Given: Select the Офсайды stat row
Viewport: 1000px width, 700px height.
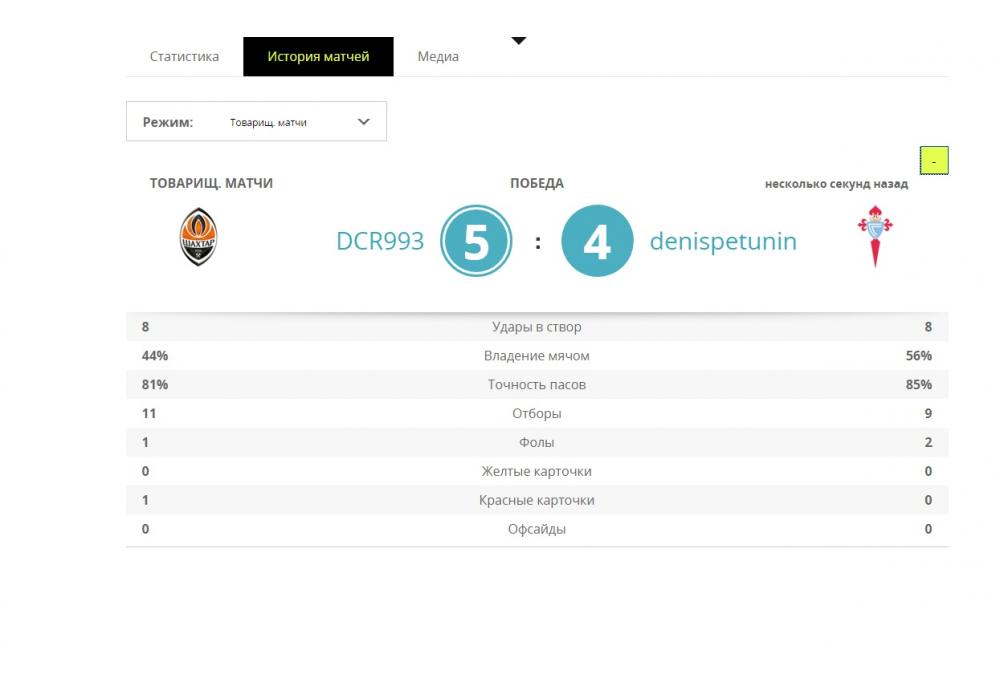Looking at the screenshot, I should click(x=537, y=529).
